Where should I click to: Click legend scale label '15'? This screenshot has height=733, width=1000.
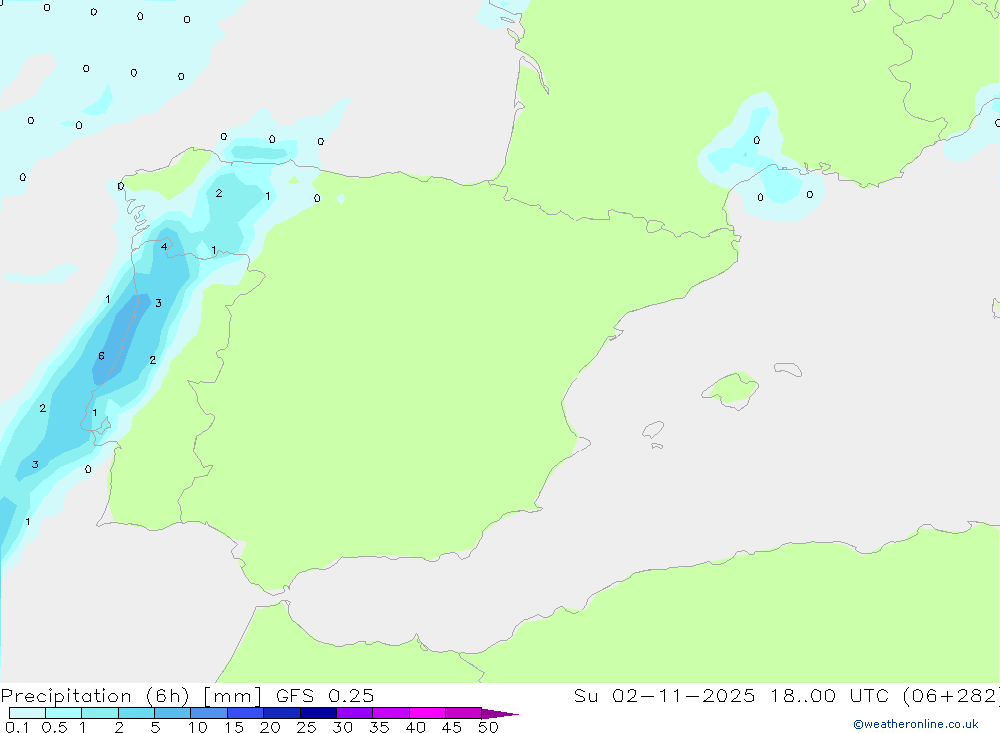coord(234,727)
